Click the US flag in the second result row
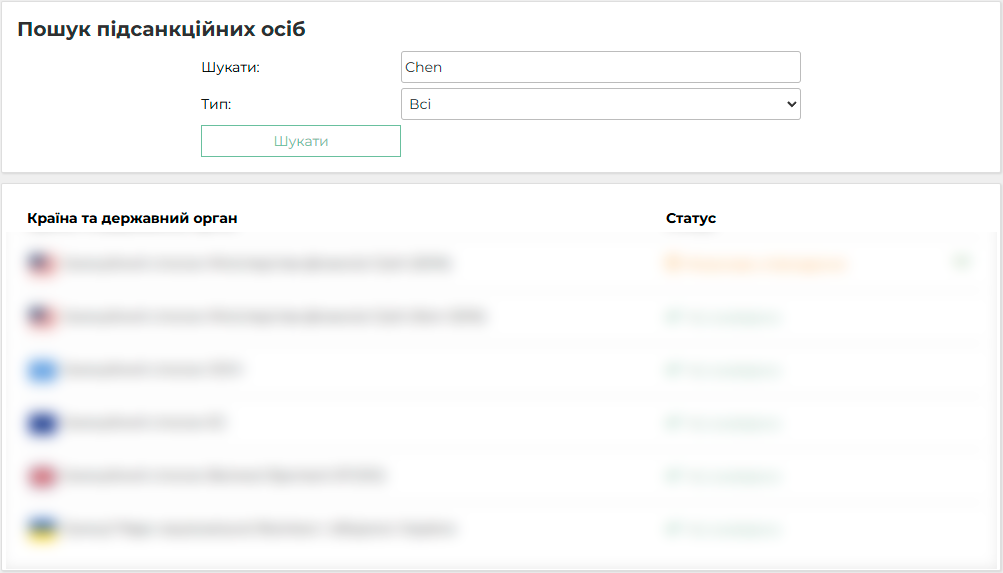 (41, 317)
